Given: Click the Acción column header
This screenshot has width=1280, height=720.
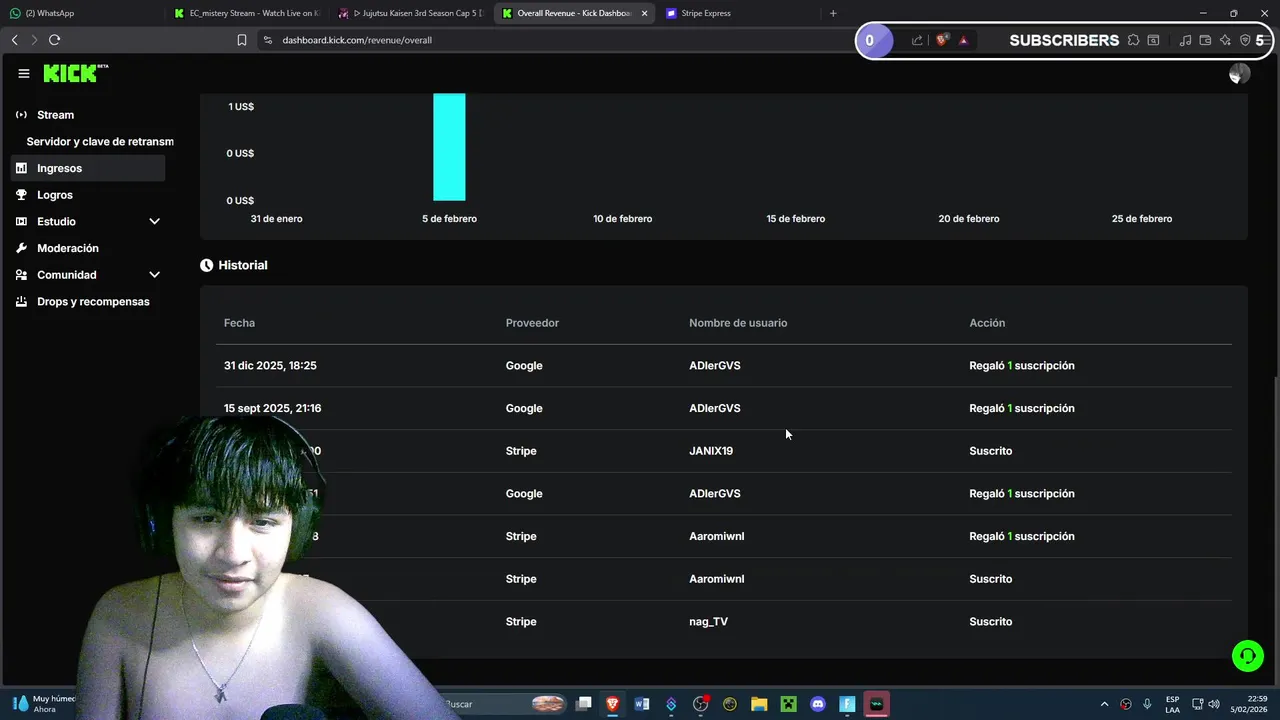Looking at the screenshot, I should click(987, 323).
